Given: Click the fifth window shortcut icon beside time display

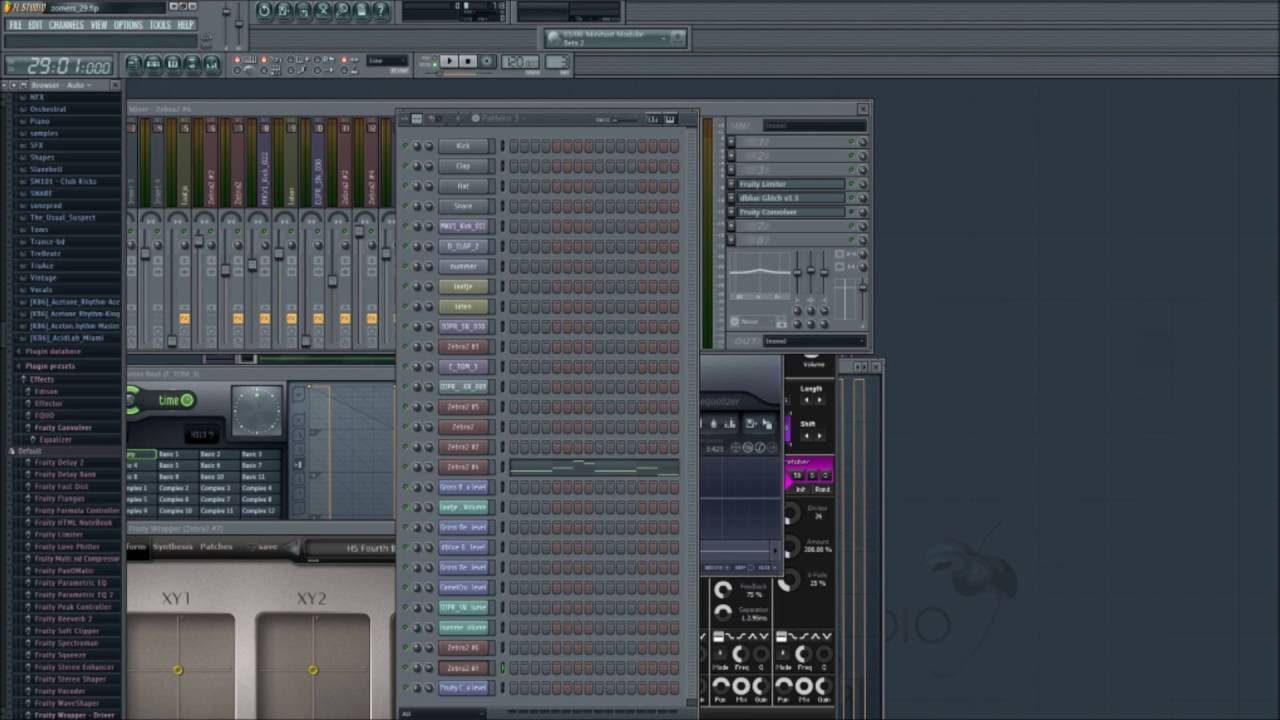Looking at the screenshot, I should 212,64.
